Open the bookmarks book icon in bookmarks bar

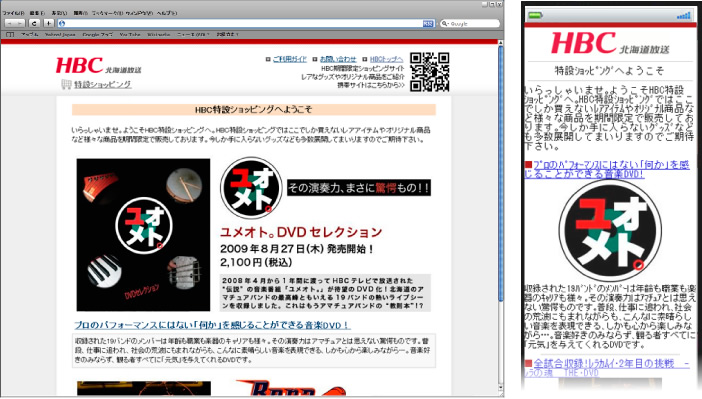point(10,34)
